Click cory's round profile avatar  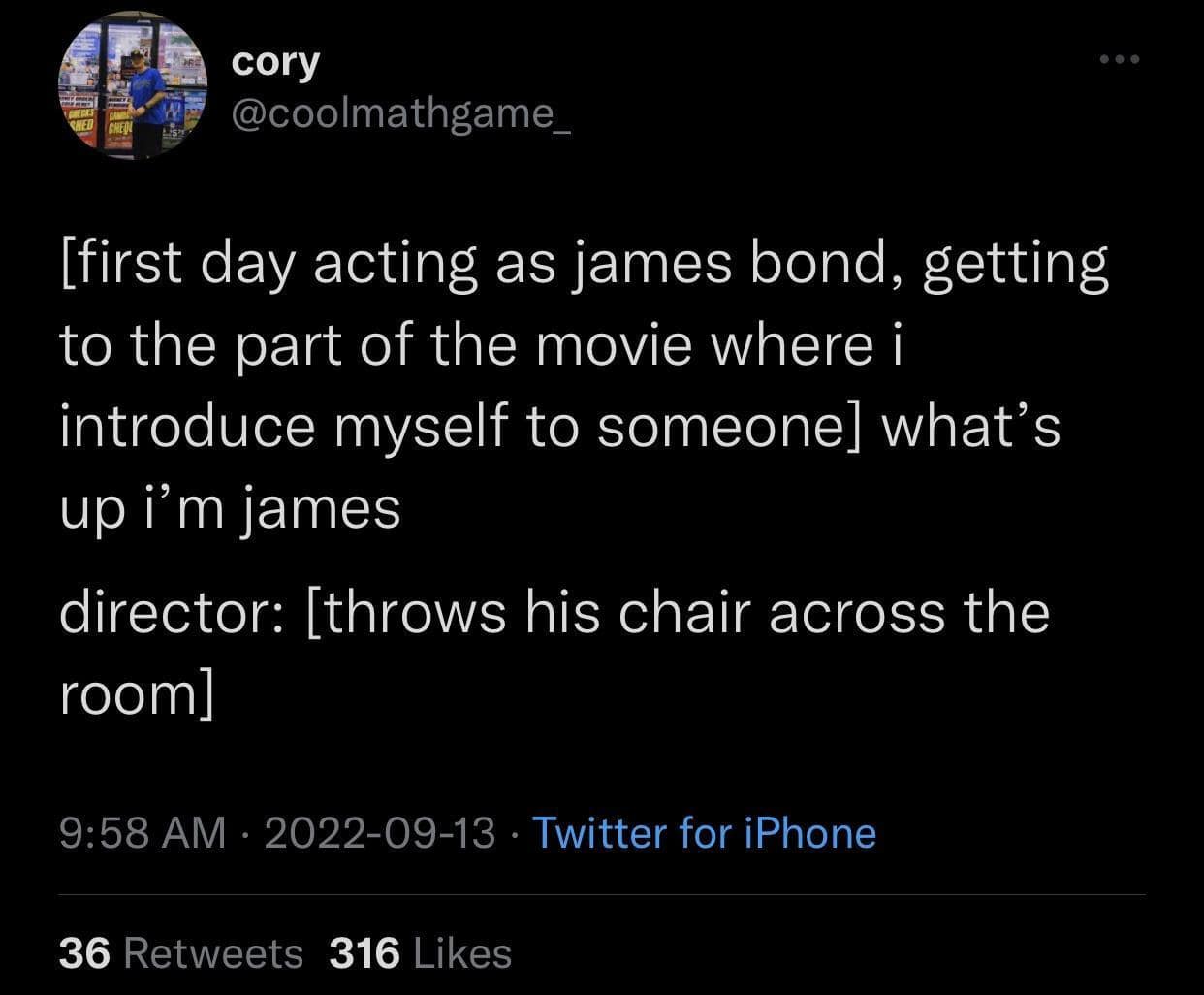133,86
